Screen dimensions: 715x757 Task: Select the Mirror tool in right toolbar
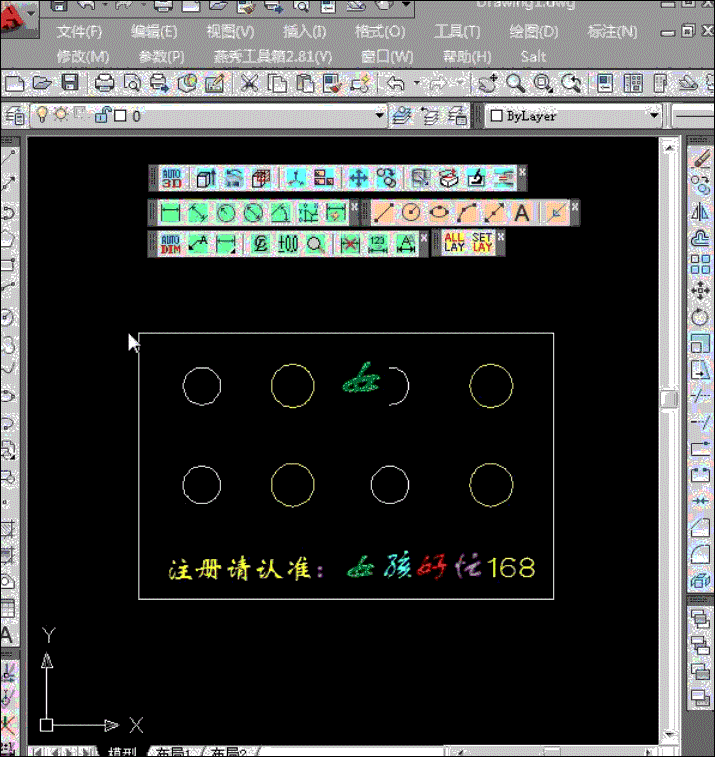pos(700,211)
